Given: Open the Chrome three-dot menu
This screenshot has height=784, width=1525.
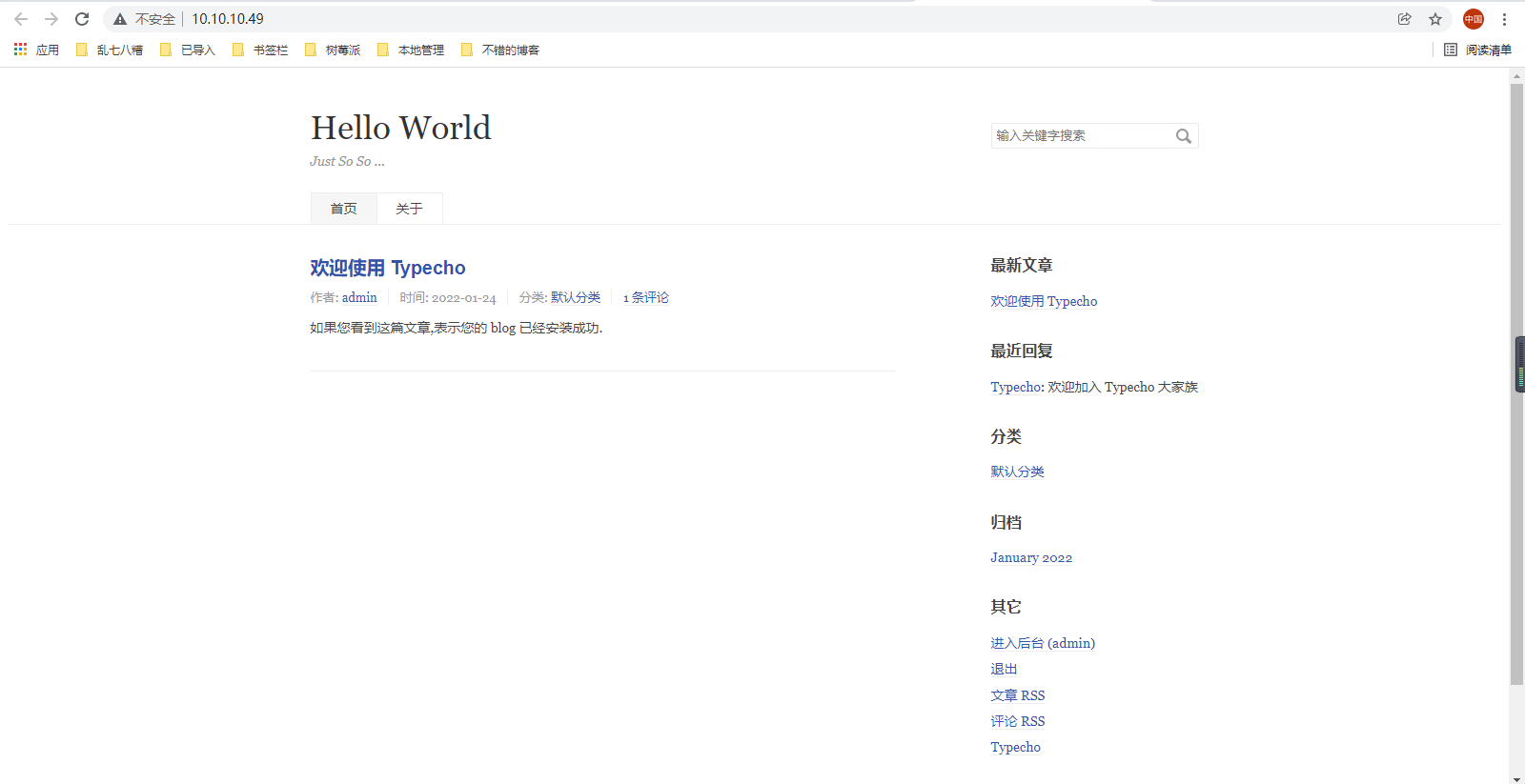Looking at the screenshot, I should pos(1504,19).
